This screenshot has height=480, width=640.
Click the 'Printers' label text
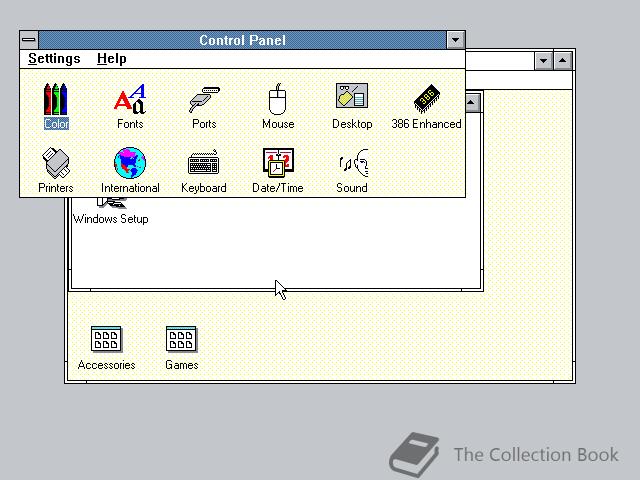[56, 188]
